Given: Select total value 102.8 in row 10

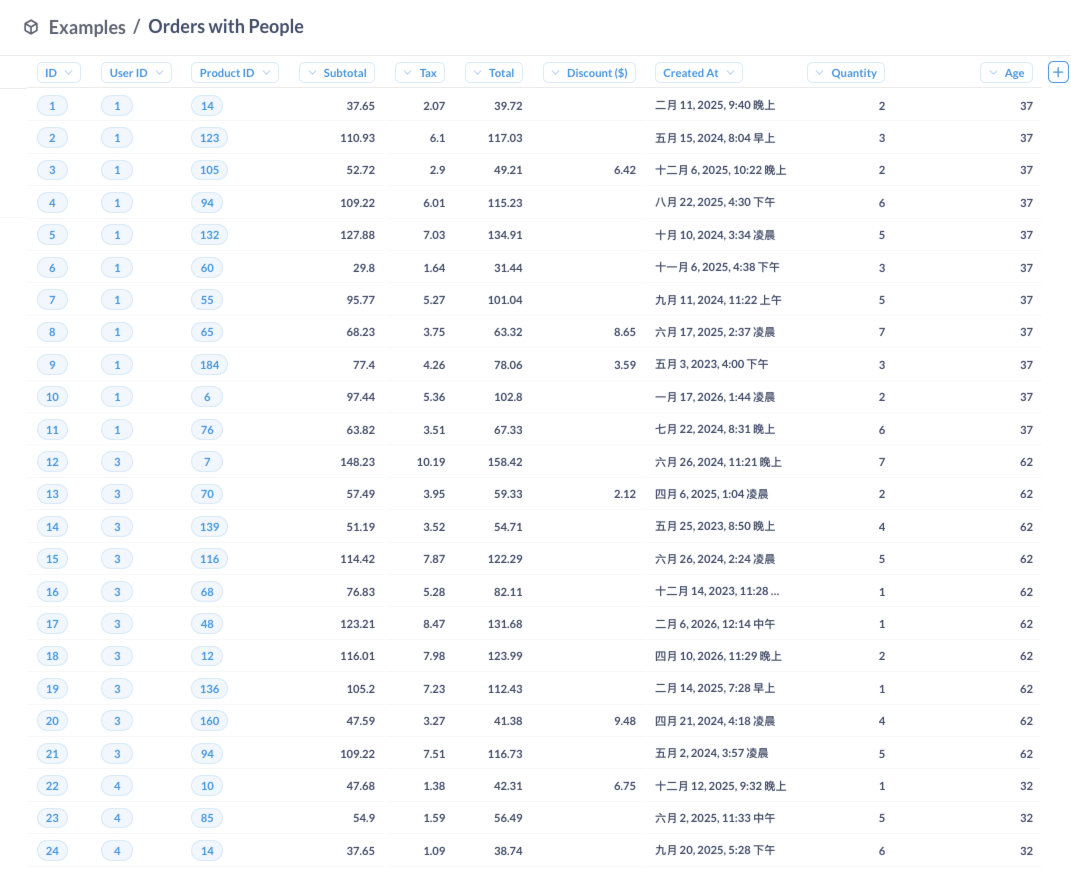Looking at the screenshot, I should pos(508,397).
